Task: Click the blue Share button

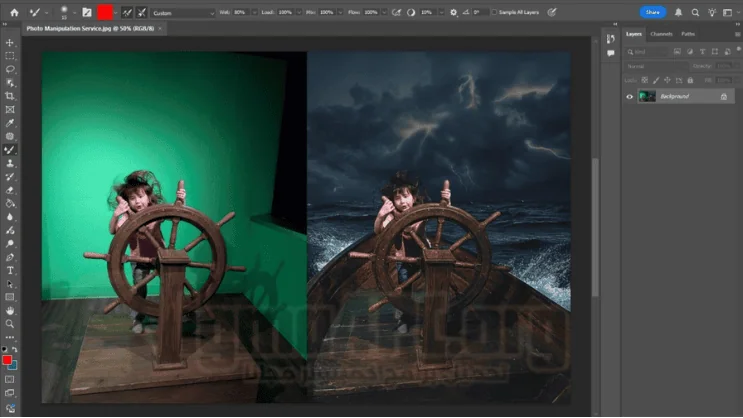Action: [652, 12]
